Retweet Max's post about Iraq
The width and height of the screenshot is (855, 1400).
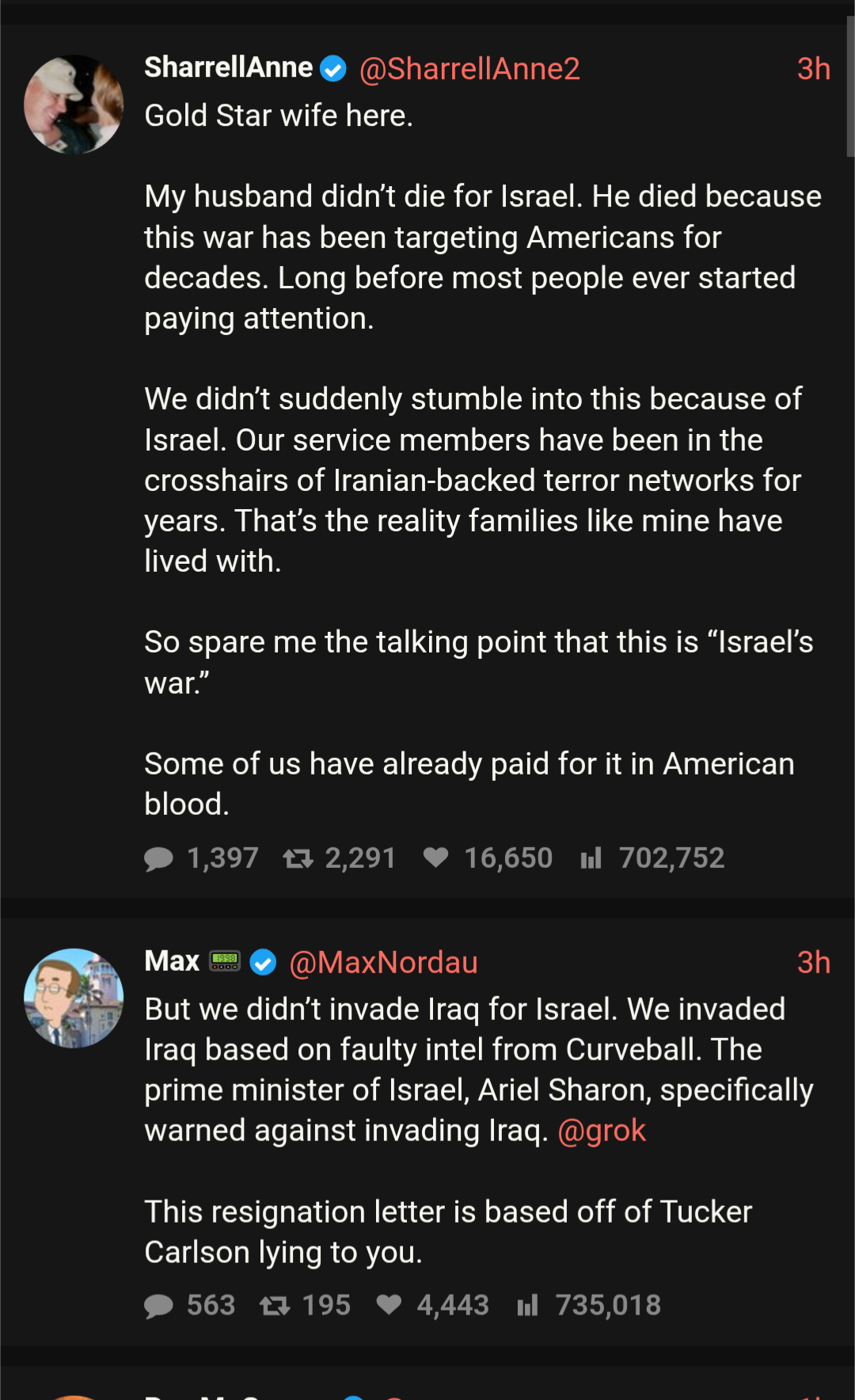click(x=275, y=1306)
